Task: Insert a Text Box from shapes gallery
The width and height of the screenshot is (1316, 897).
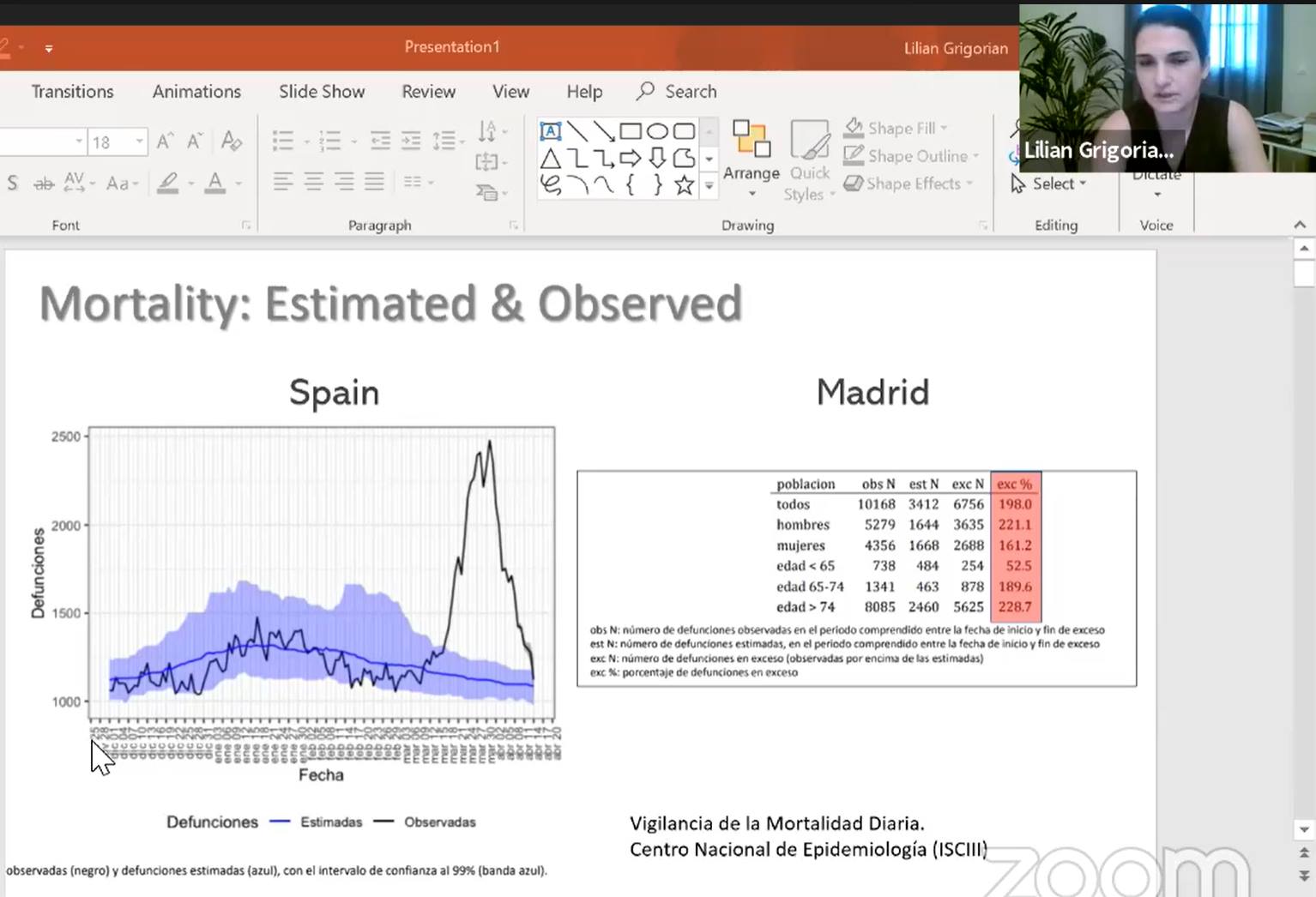Action: [551, 131]
